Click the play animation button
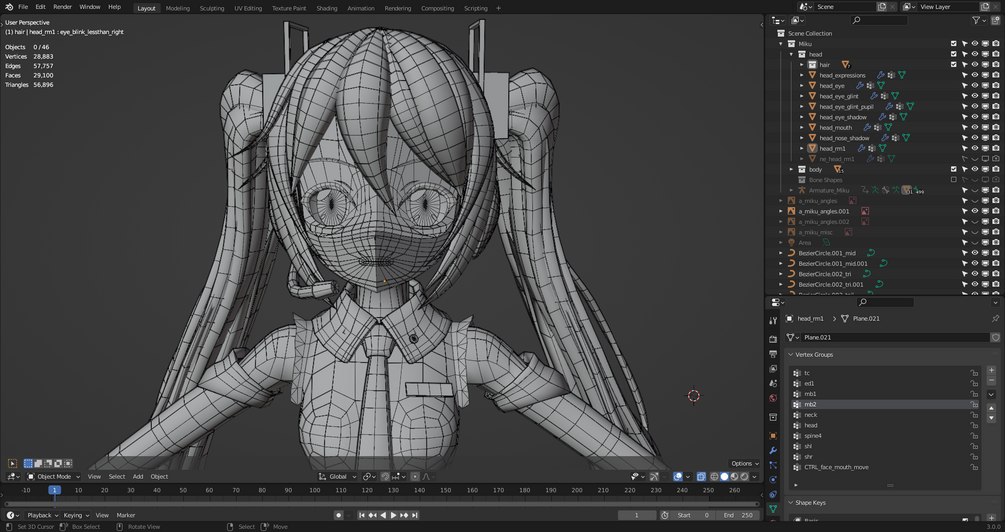Image resolution: width=1005 pixels, height=532 pixels. tap(393, 515)
